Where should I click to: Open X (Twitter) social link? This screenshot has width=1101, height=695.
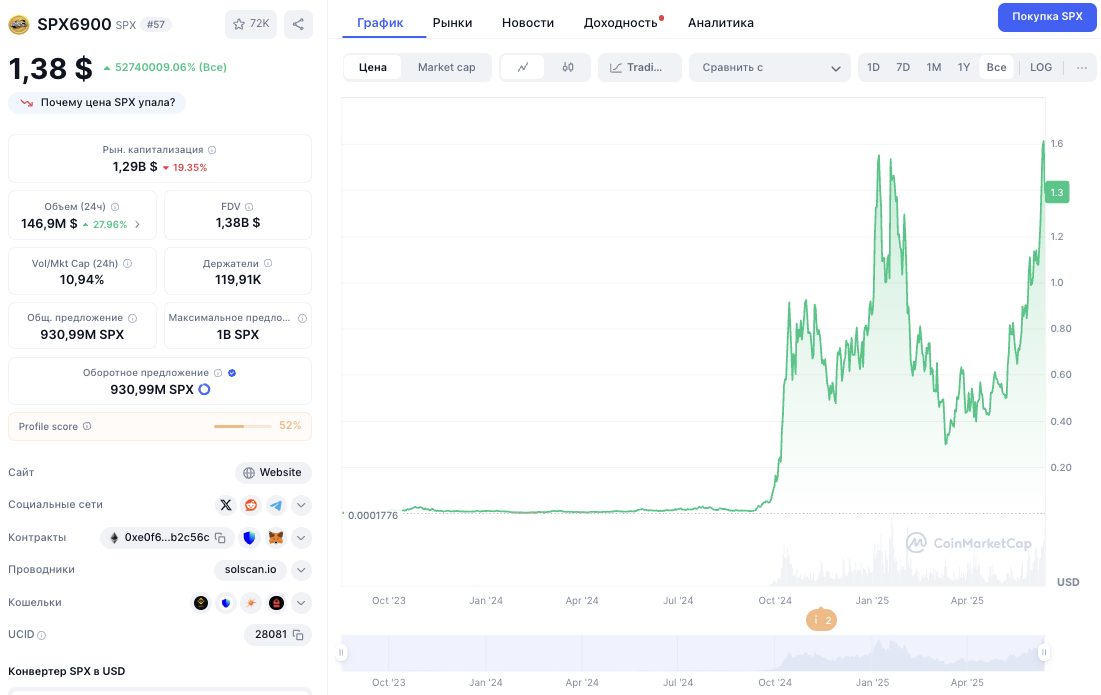click(x=225, y=505)
